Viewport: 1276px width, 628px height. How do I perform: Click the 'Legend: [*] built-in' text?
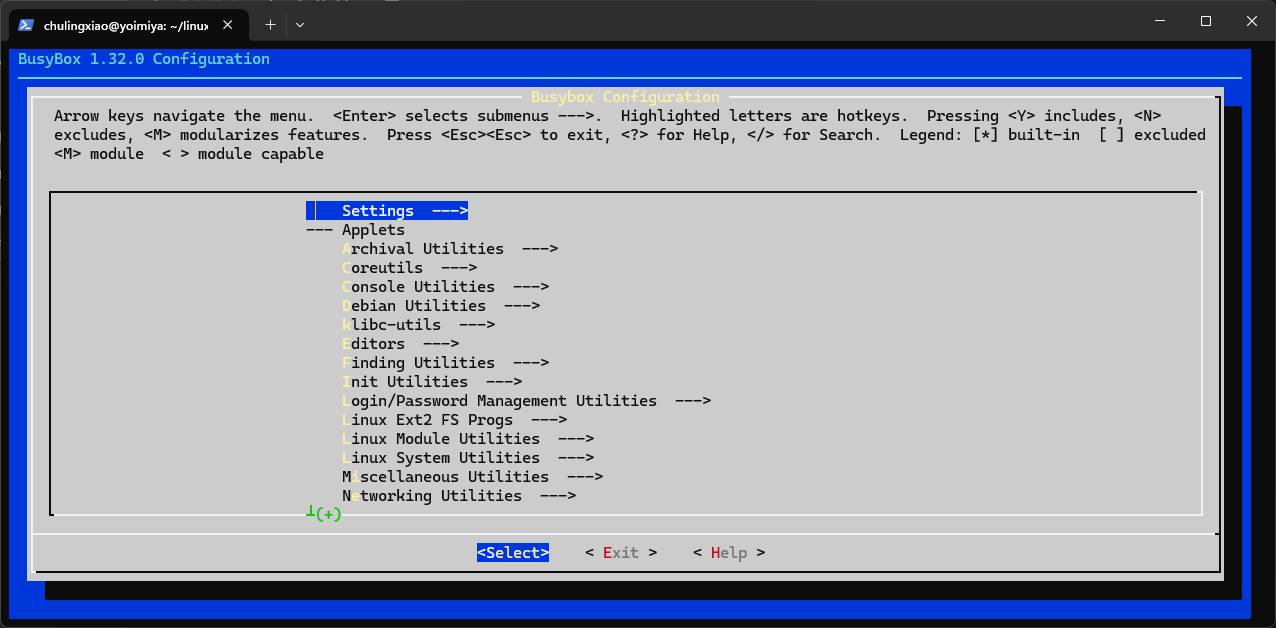[x=989, y=135]
